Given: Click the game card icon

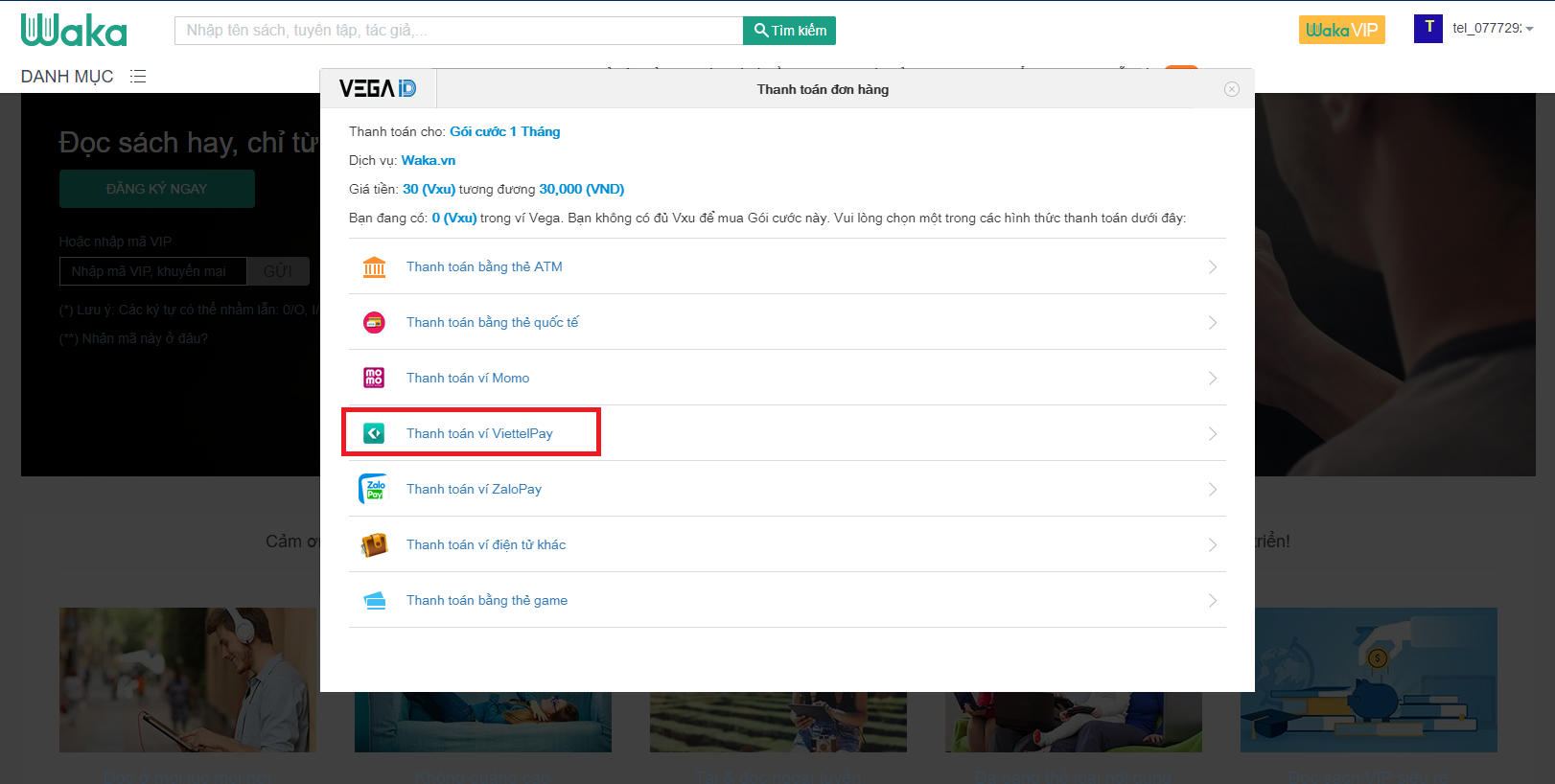Looking at the screenshot, I should tap(374, 601).
